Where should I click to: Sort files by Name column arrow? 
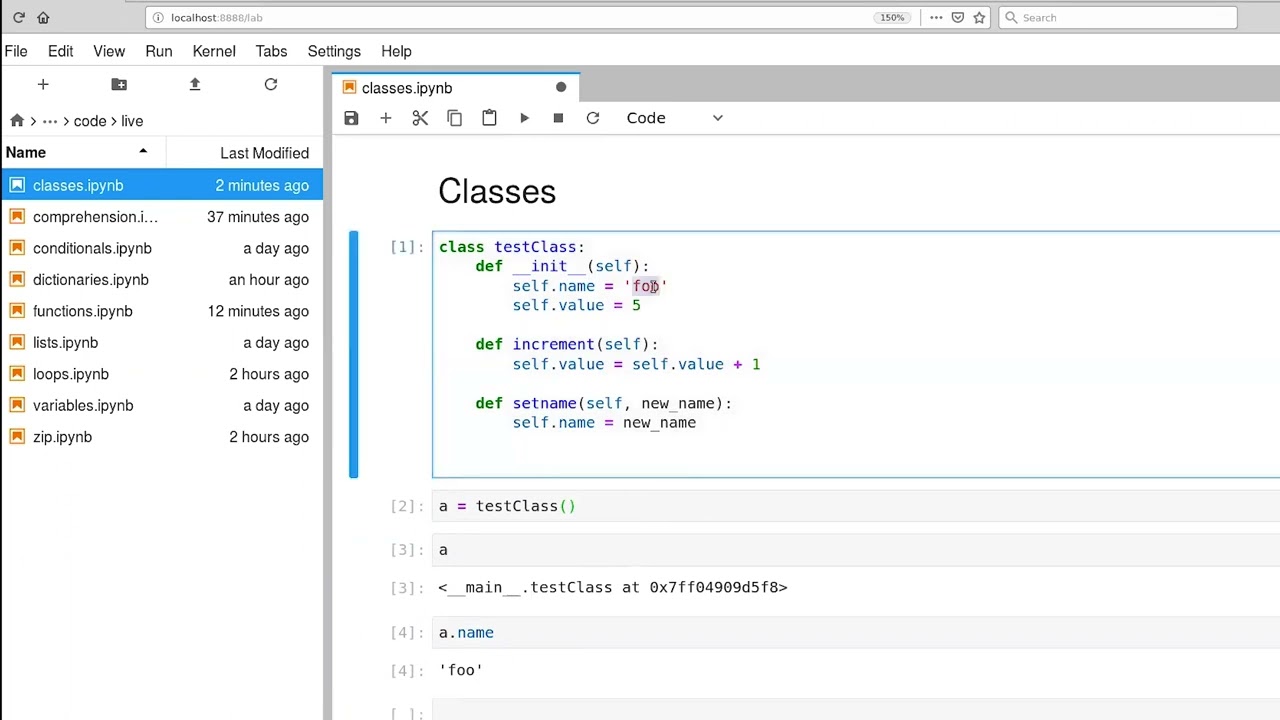143,152
